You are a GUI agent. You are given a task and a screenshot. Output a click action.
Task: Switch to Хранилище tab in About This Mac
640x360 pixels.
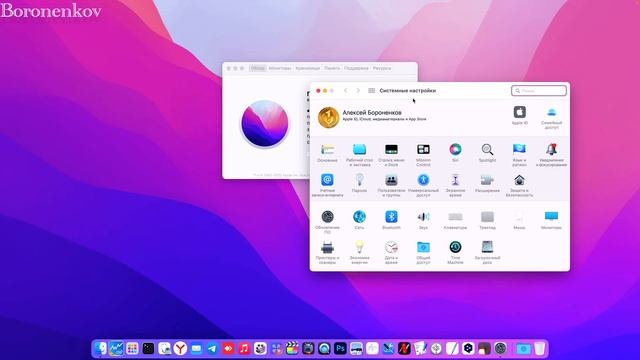pyautogui.click(x=308, y=68)
